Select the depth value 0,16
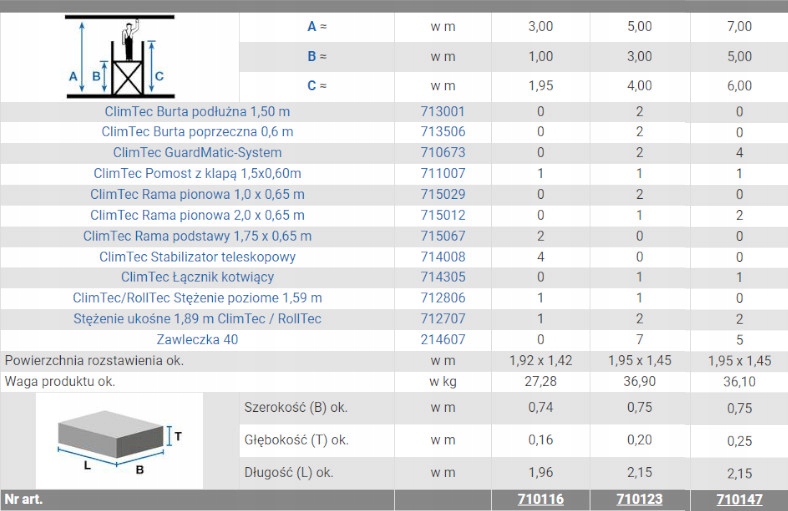Screen dimensions: 788x511 541,440
